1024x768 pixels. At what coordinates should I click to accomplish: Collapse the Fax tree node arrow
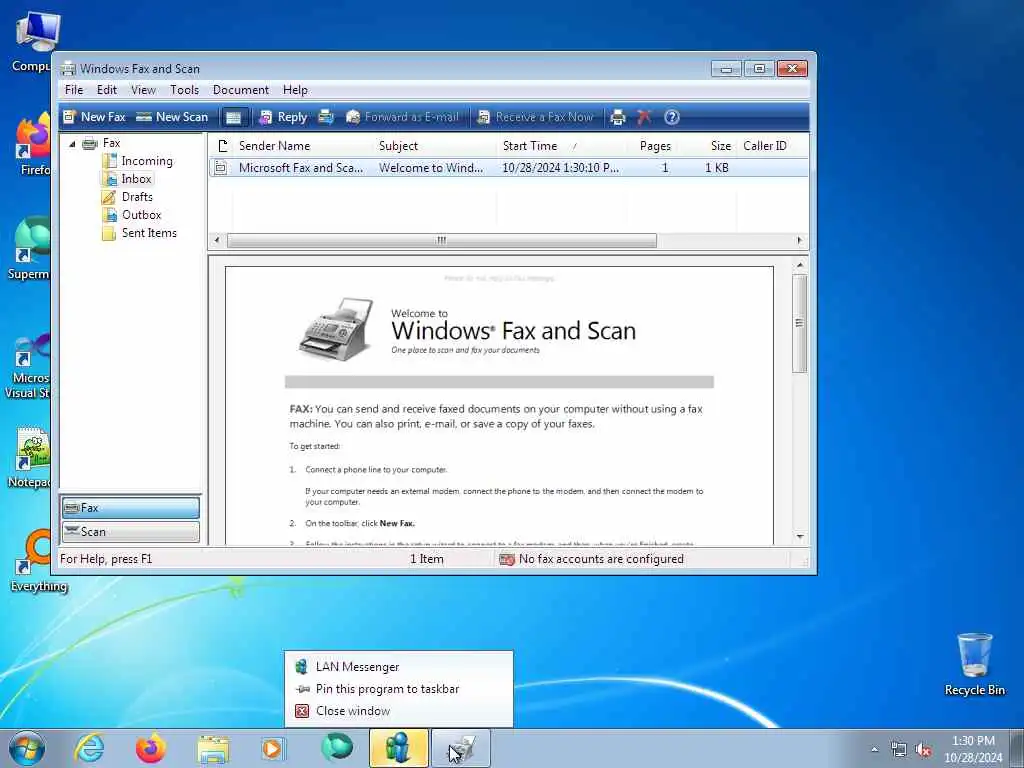[x=72, y=144]
